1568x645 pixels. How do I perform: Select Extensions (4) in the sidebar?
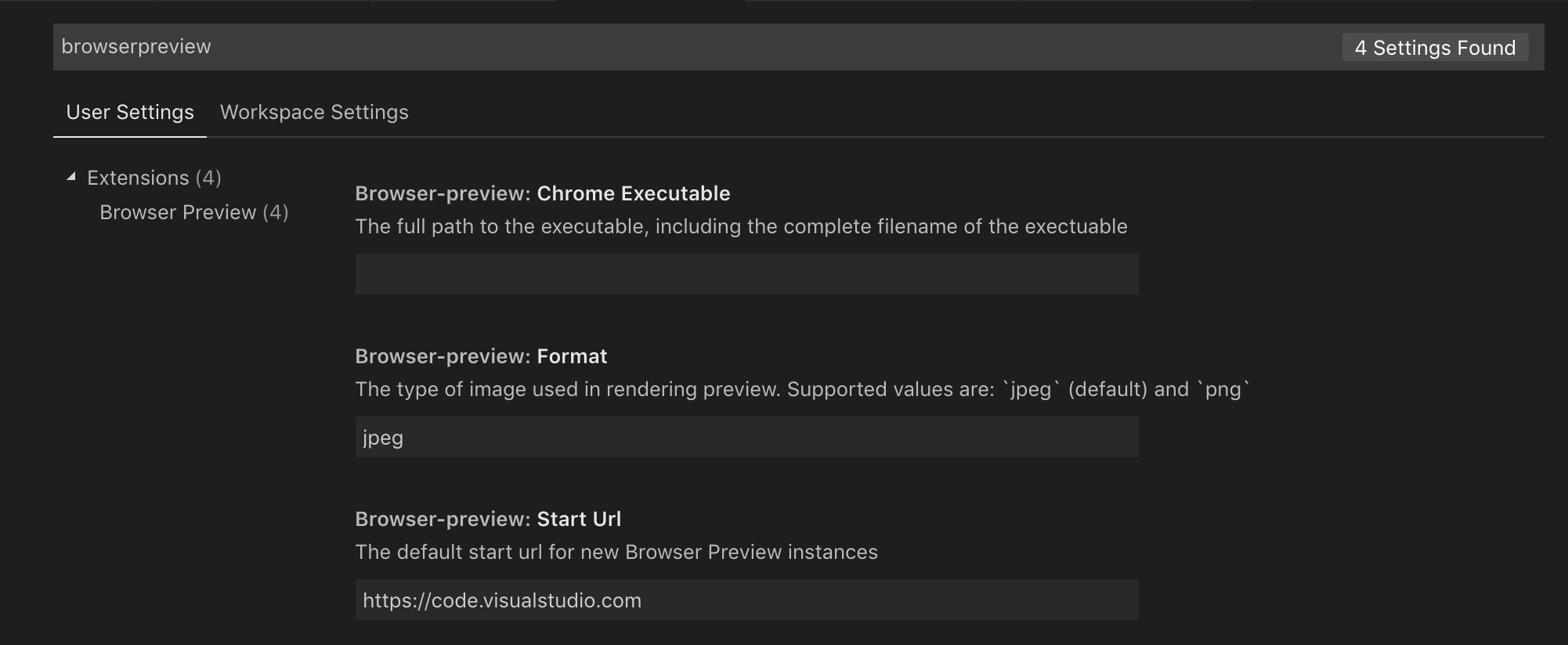click(x=154, y=178)
